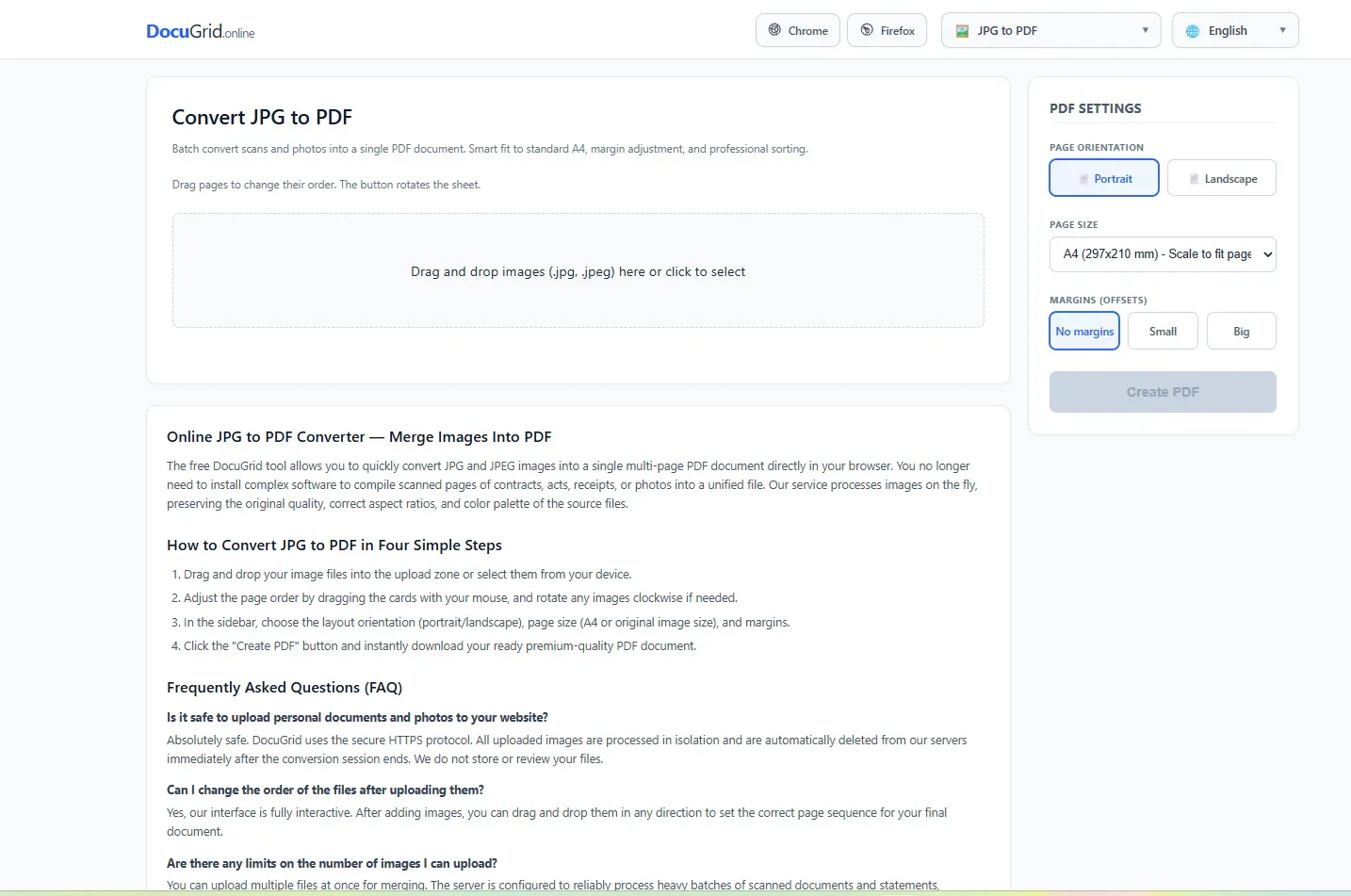Choose the Big margins option

[1241, 331]
